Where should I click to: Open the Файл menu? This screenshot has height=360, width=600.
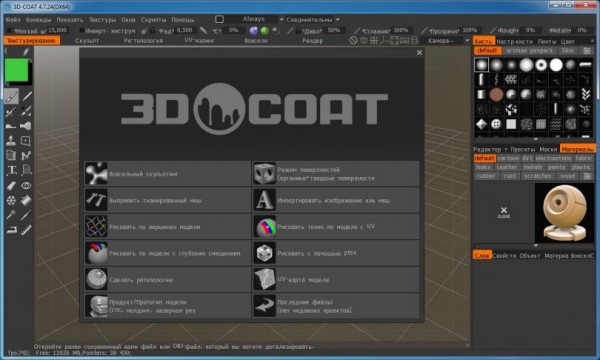[x=13, y=20]
